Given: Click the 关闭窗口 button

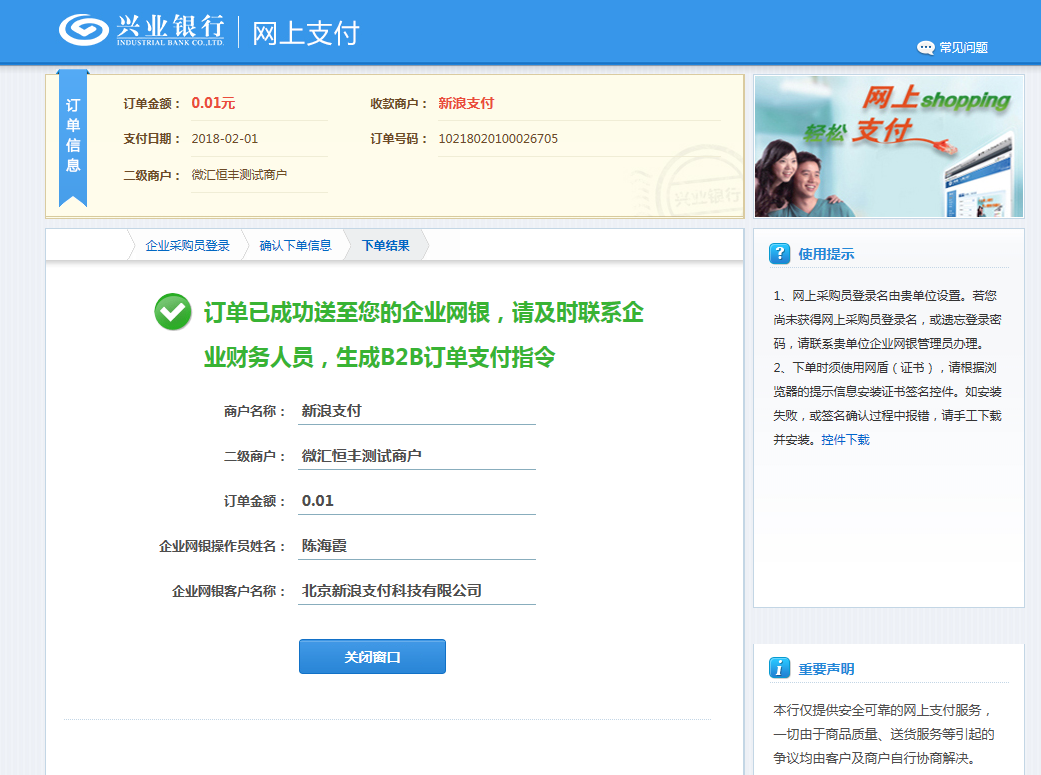Looking at the screenshot, I should point(372,657).
